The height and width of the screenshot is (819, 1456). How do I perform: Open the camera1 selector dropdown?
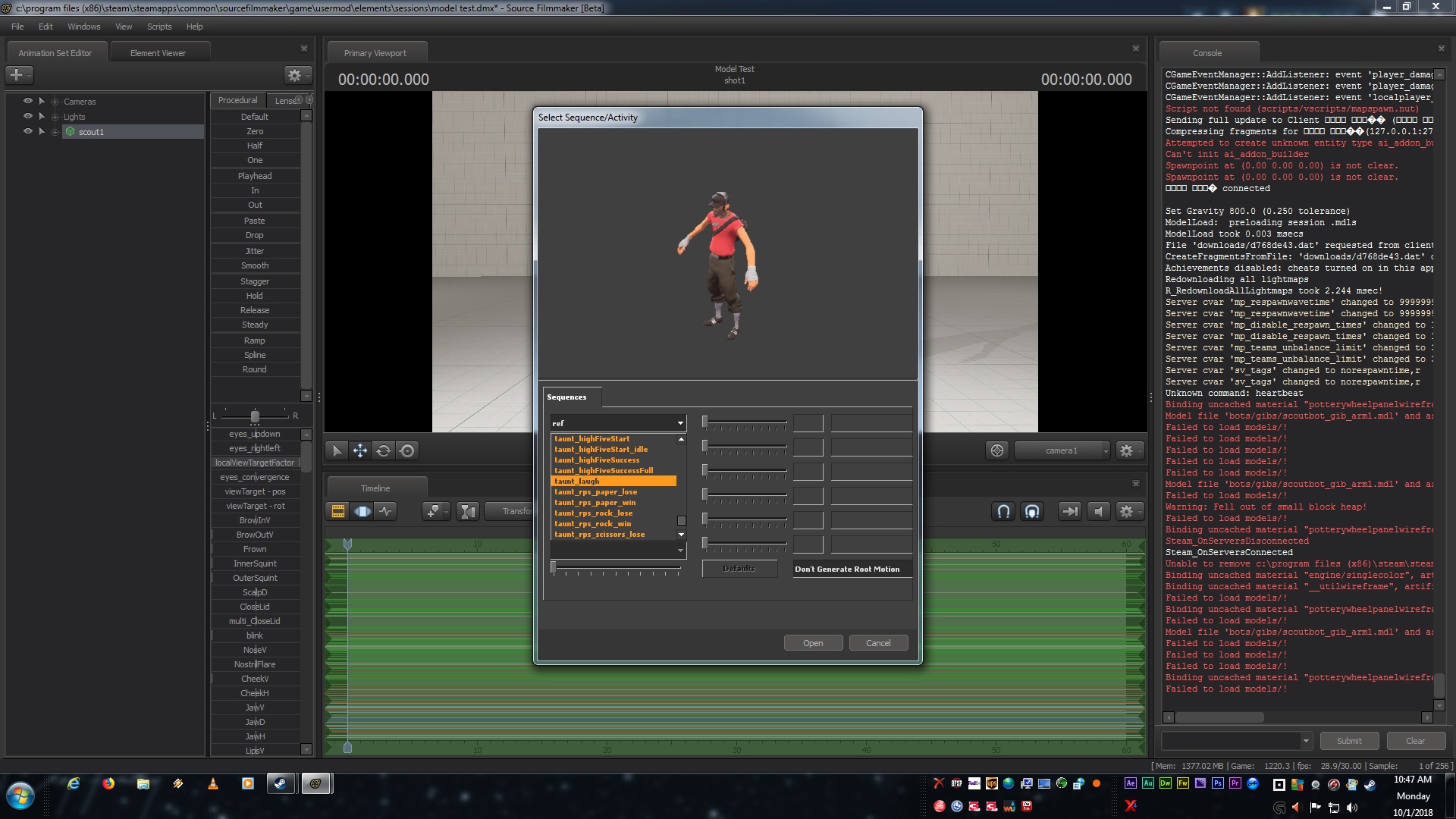(x=1062, y=450)
